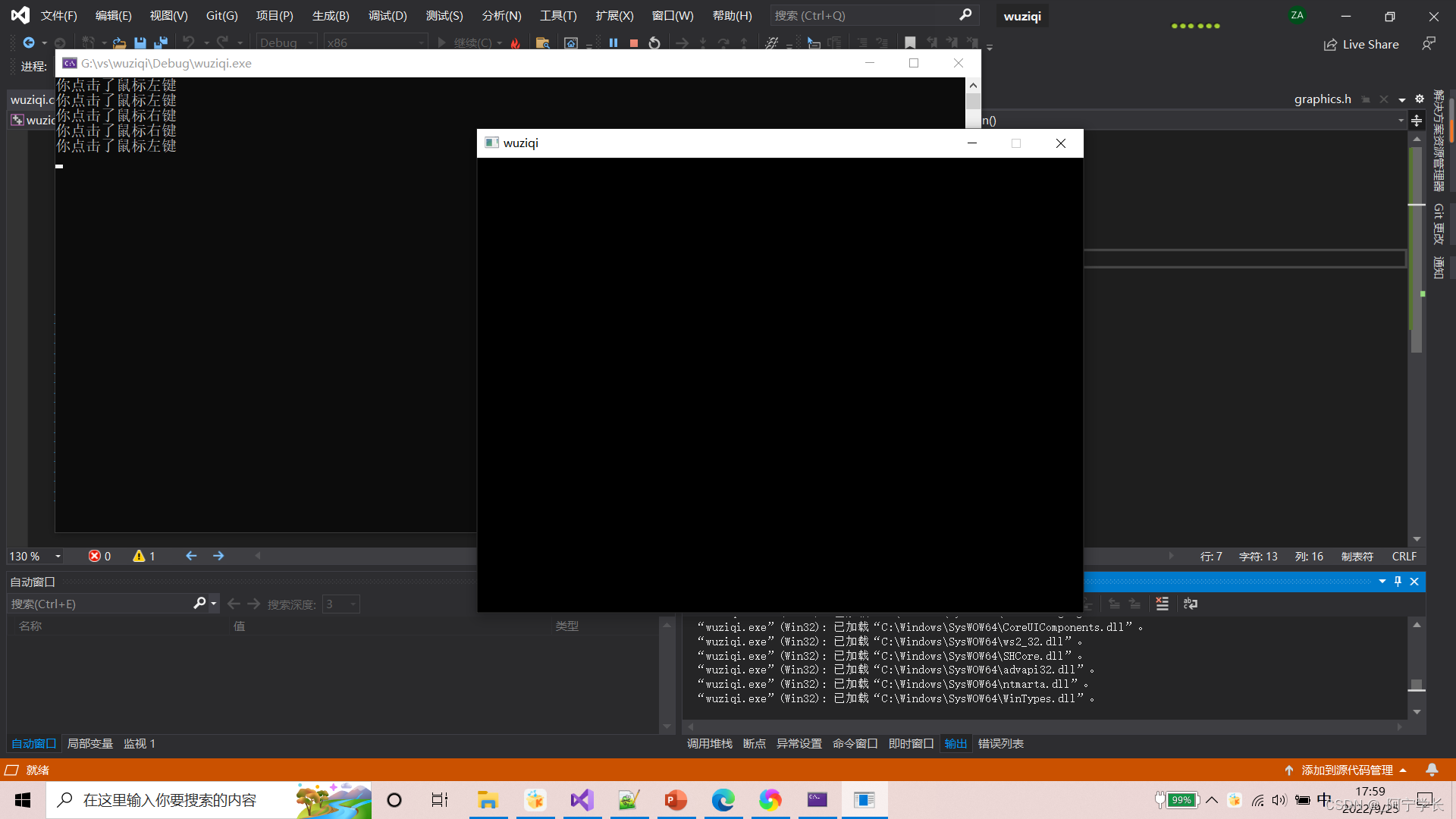Click the 搜索(Ctrl+E) field in the 自动窗口 panel
The width and height of the screenshot is (1456, 819).
click(x=99, y=604)
